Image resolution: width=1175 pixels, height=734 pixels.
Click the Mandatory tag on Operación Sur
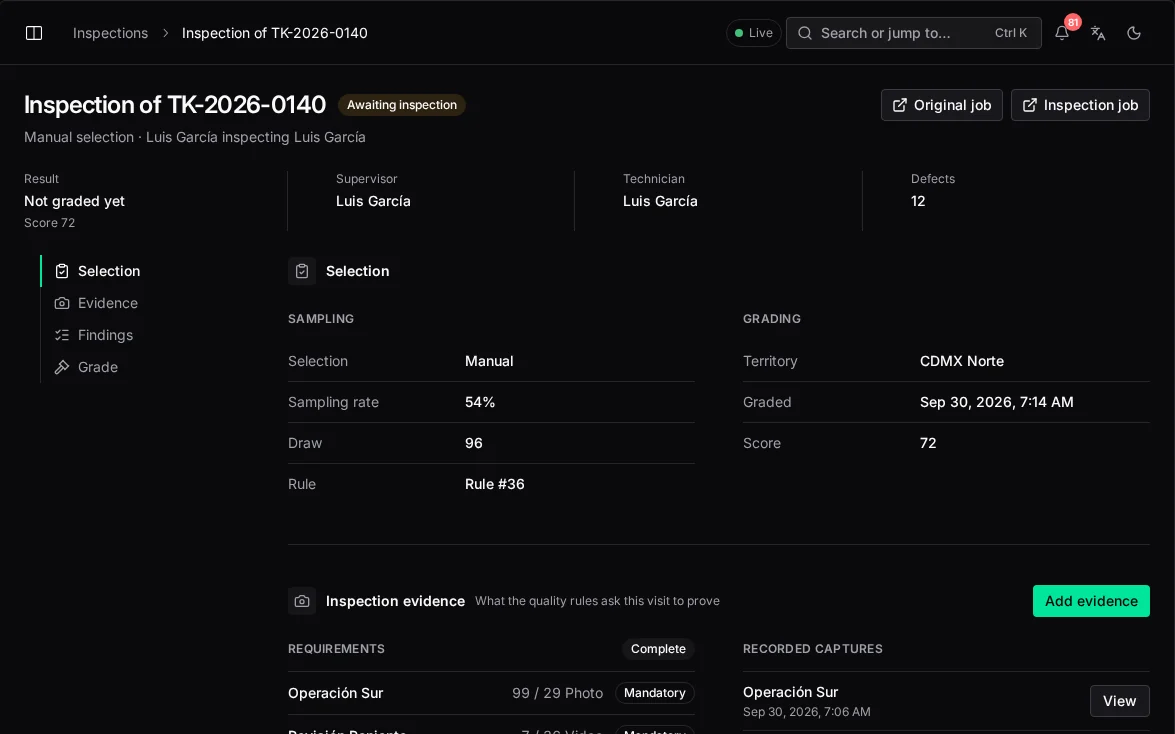654,693
